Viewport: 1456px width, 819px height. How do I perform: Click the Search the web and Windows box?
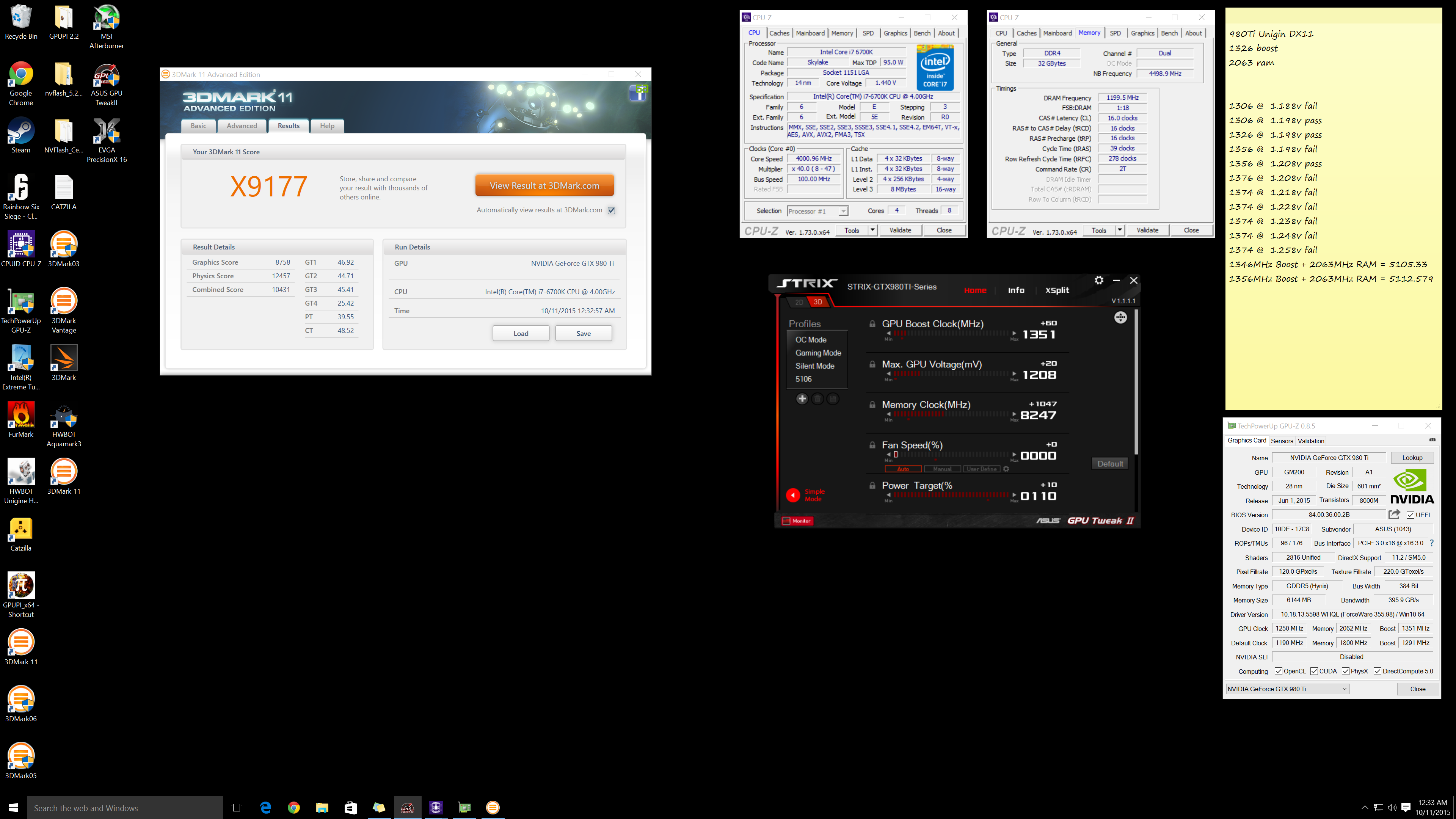[x=125, y=808]
